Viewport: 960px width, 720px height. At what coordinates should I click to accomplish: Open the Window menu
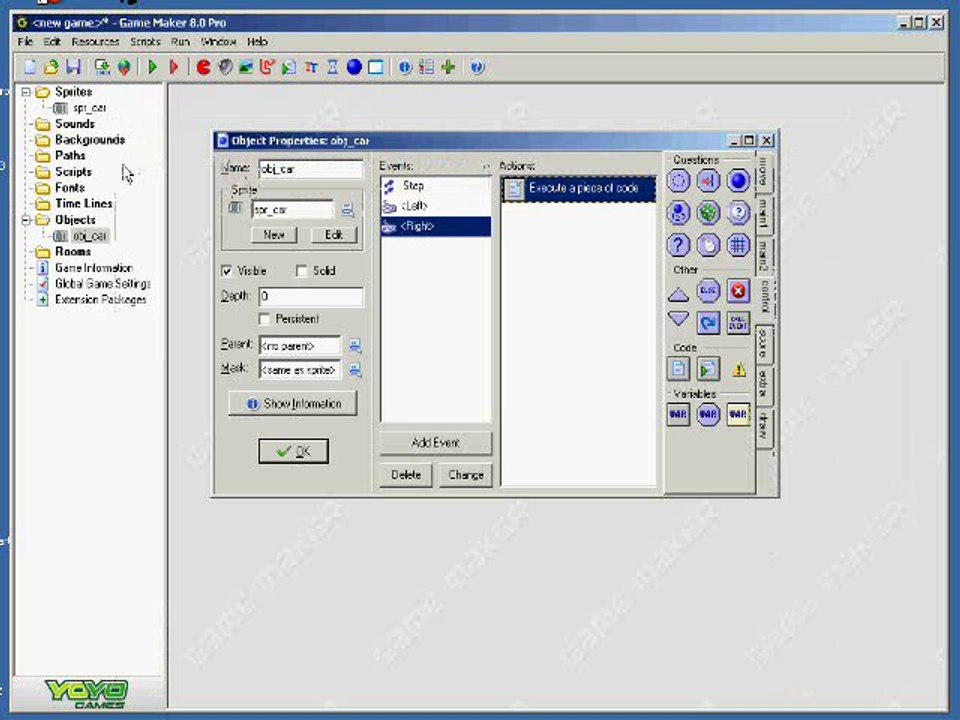pyautogui.click(x=219, y=42)
